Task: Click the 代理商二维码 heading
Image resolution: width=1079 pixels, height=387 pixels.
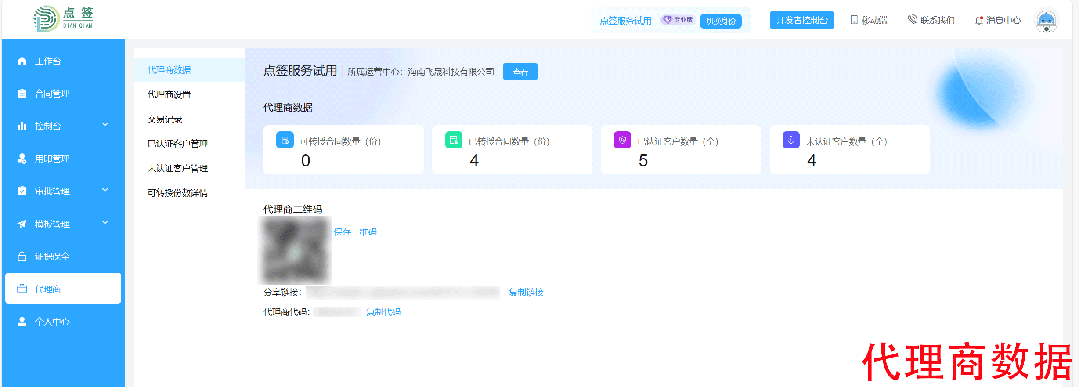Action: (x=293, y=208)
